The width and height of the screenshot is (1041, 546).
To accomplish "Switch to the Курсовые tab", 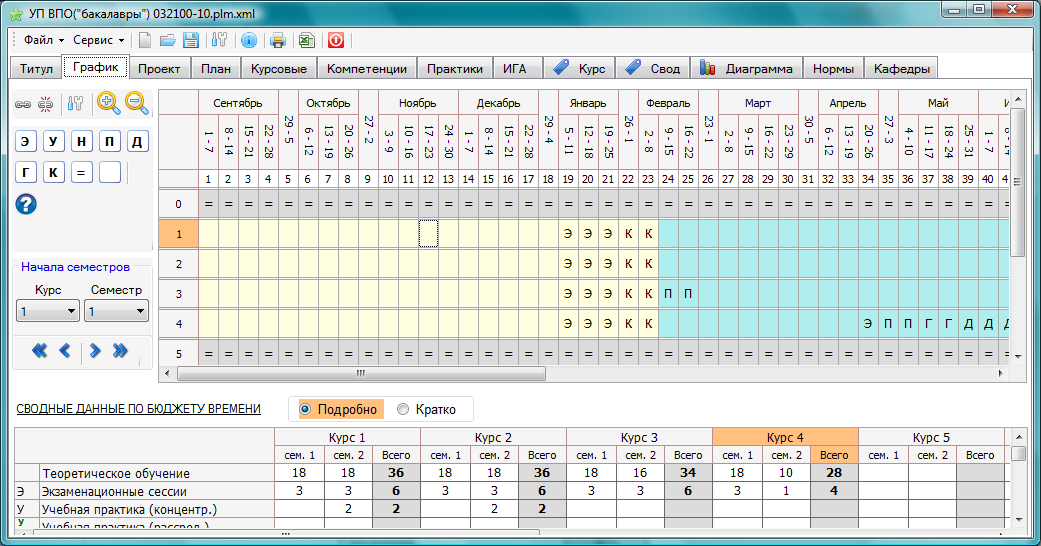I will (279, 68).
